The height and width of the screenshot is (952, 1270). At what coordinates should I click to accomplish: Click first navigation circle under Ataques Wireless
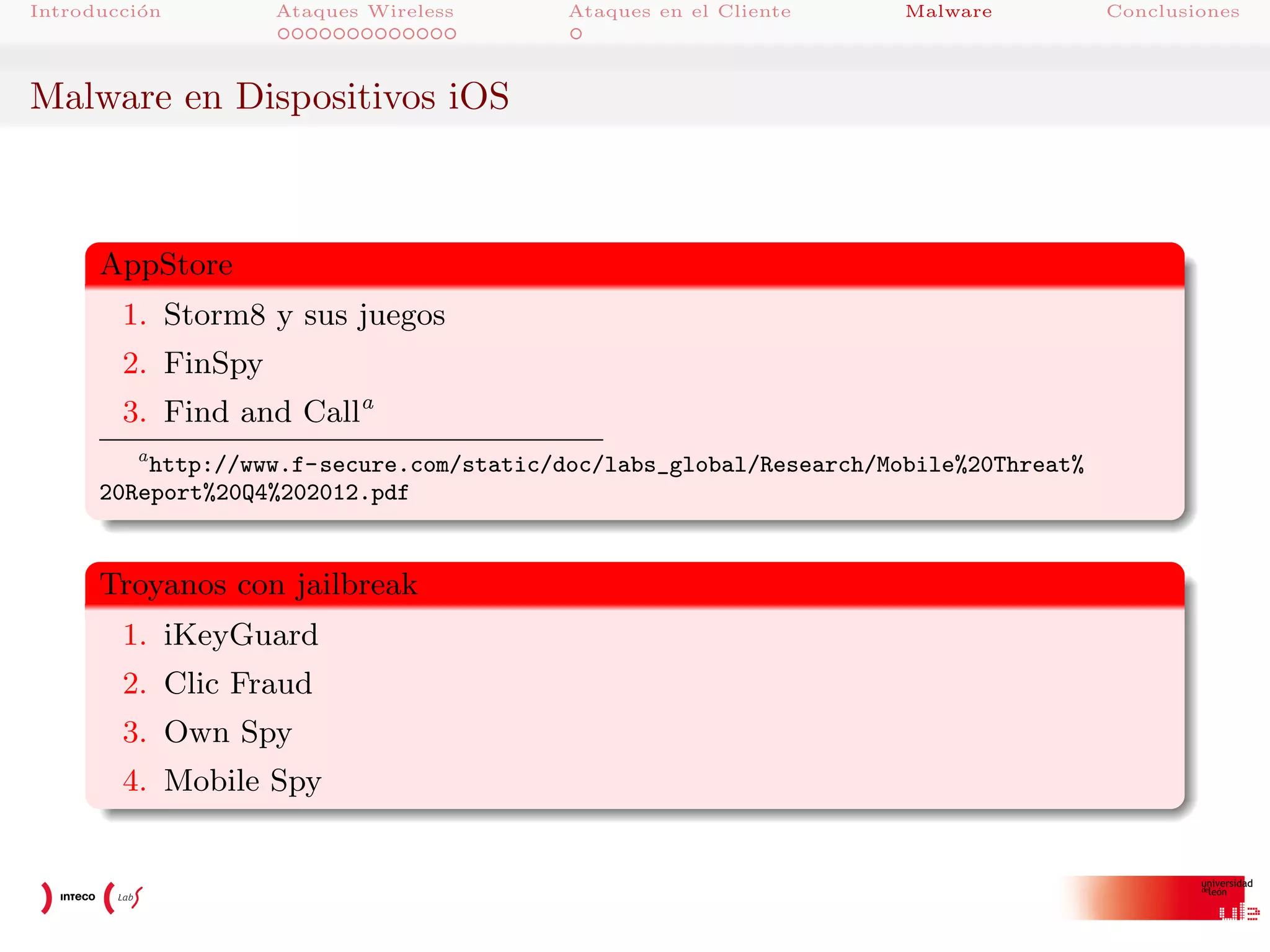(x=283, y=34)
